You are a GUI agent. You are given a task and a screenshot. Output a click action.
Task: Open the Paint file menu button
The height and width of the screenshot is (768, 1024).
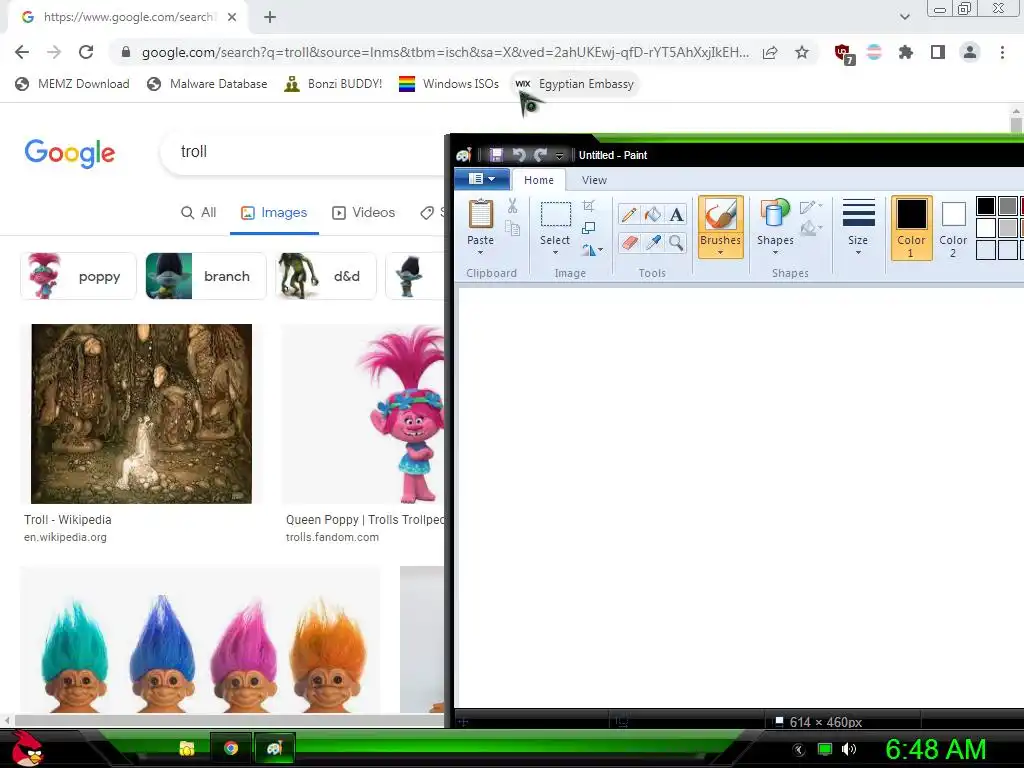(482, 179)
